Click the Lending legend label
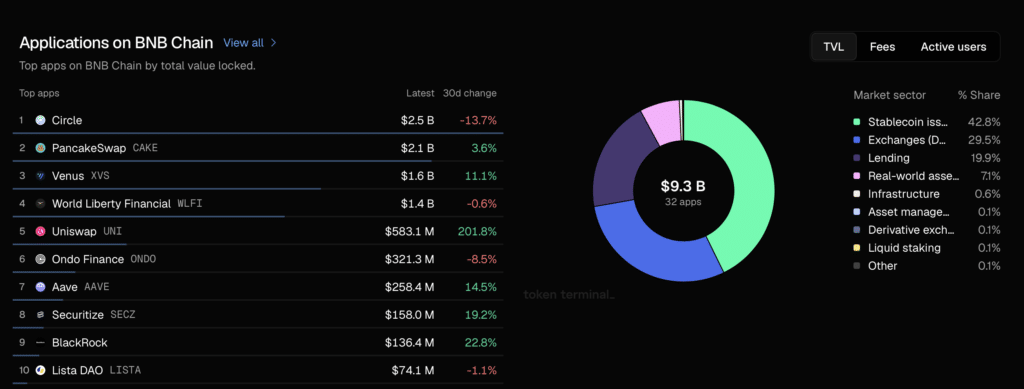This screenshot has height=389, width=1024. [x=889, y=158]
